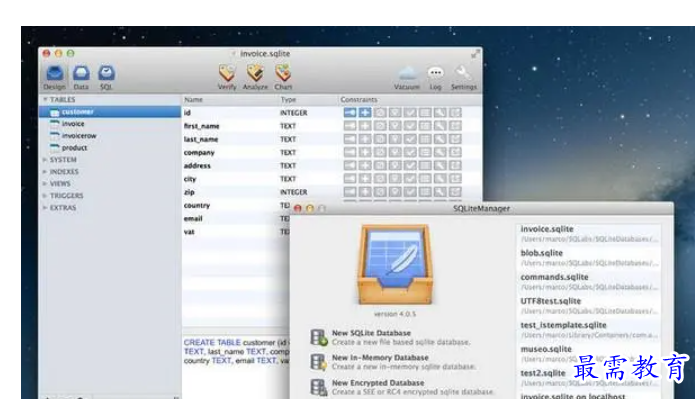
Task: Open recent file museo.sqlite
Action: (x=589, y=353)
